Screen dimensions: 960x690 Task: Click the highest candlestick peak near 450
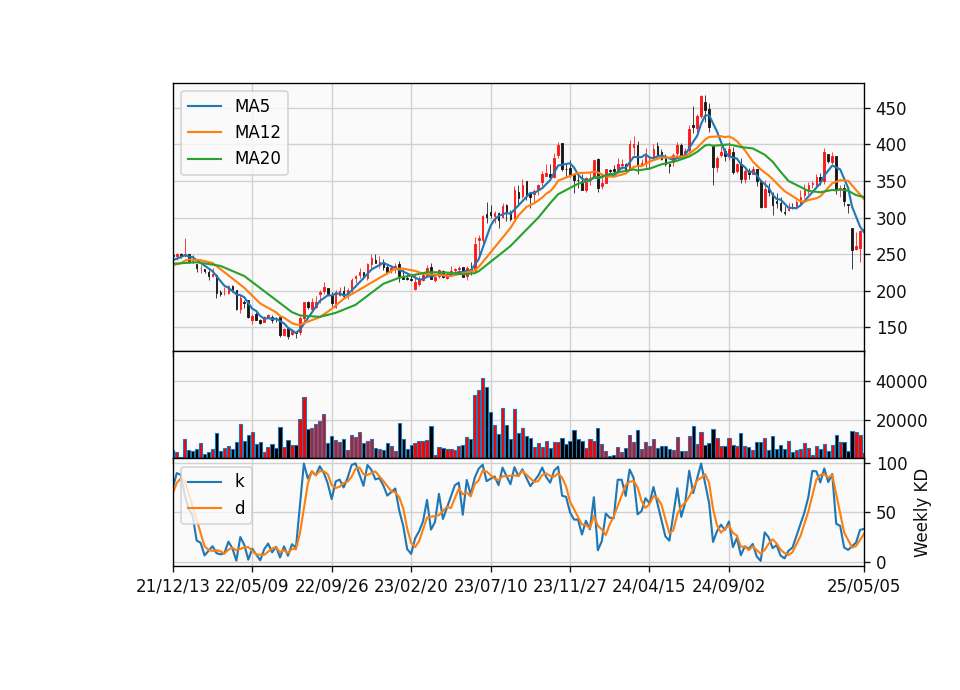pyautogui.click(x=702, y=109)
